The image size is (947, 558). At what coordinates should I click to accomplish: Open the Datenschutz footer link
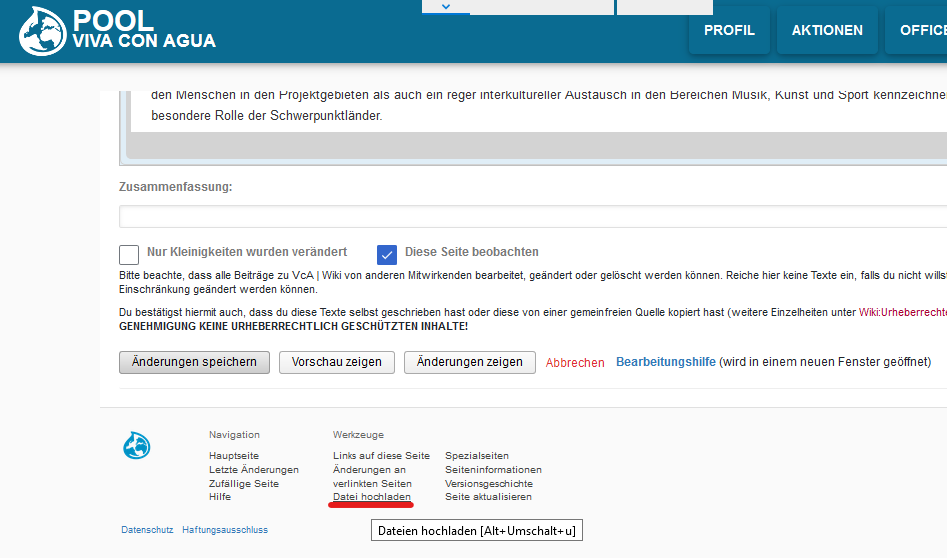click(x=147, y=530)
